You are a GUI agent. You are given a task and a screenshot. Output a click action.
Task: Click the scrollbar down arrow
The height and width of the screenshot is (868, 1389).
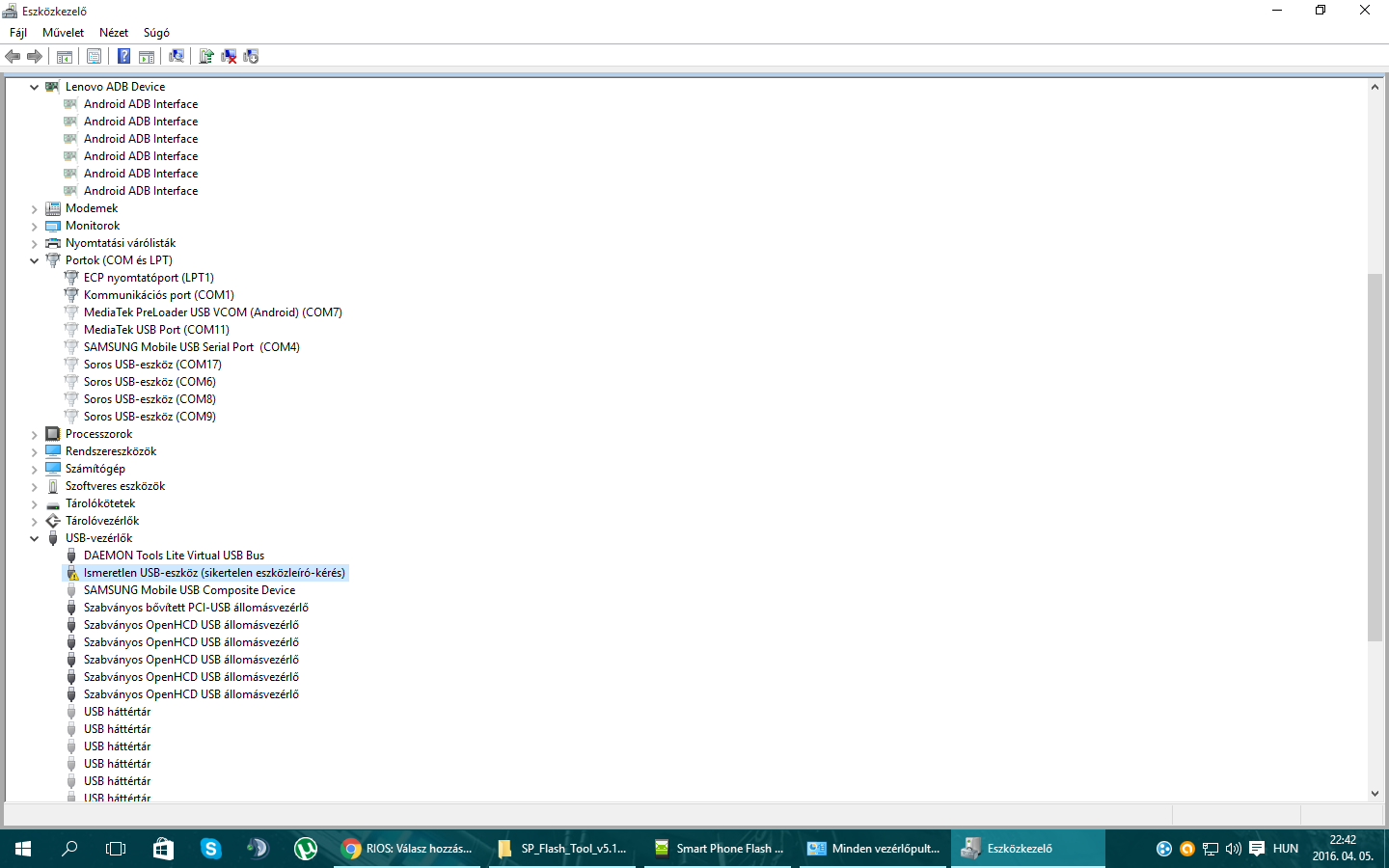pos(1375,793)
